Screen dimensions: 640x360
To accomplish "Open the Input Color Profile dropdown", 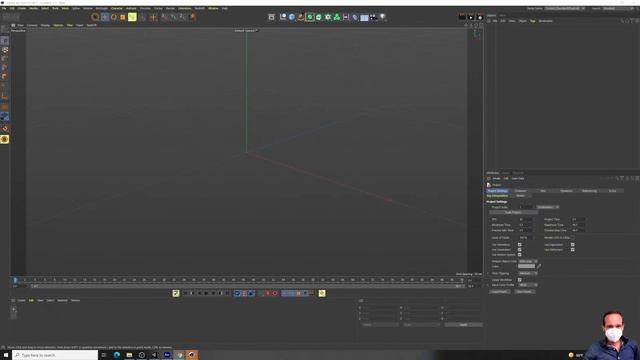I will [528, 285].
